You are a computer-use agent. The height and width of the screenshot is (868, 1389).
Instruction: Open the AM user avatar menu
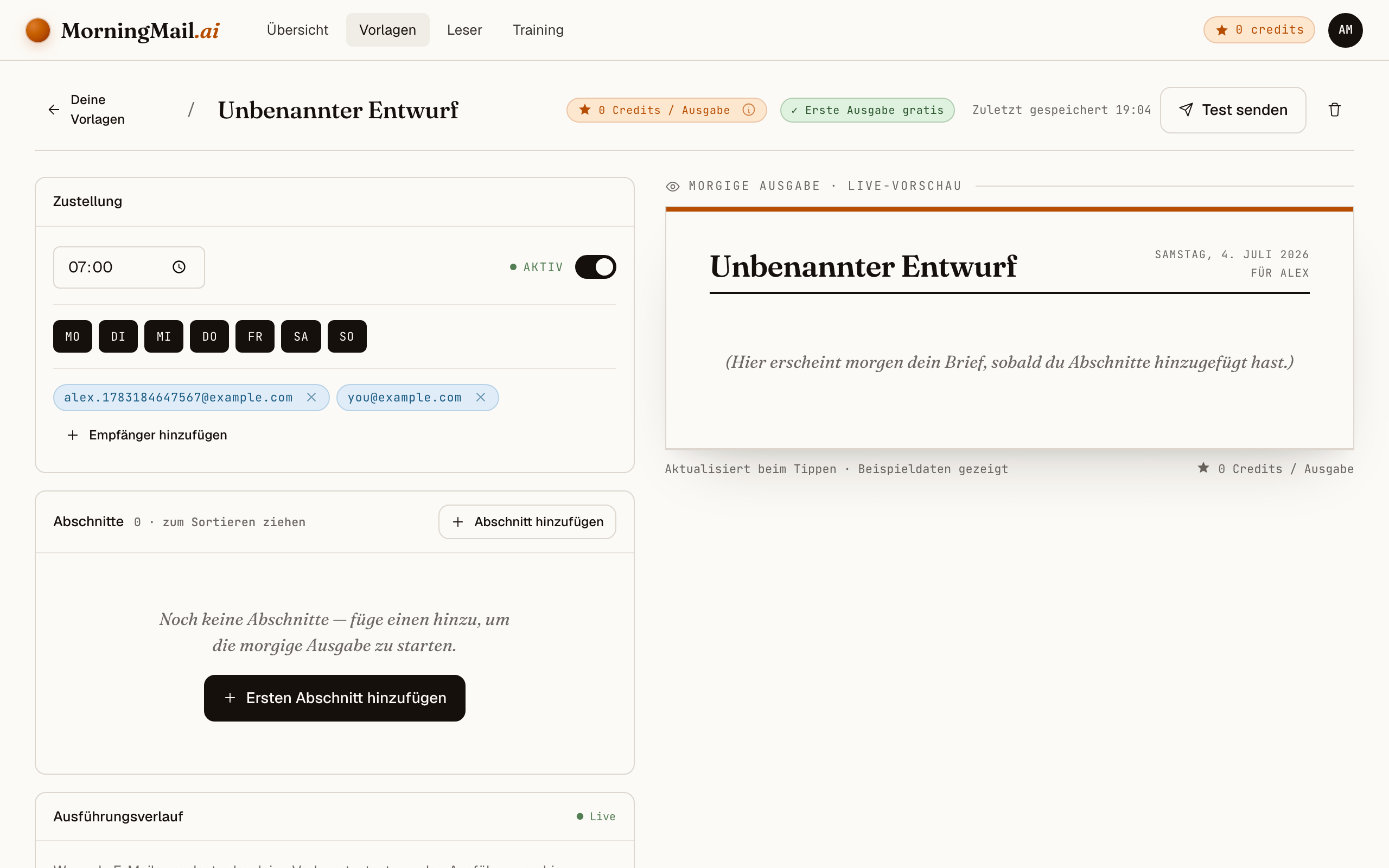(x=1345, y=30)
